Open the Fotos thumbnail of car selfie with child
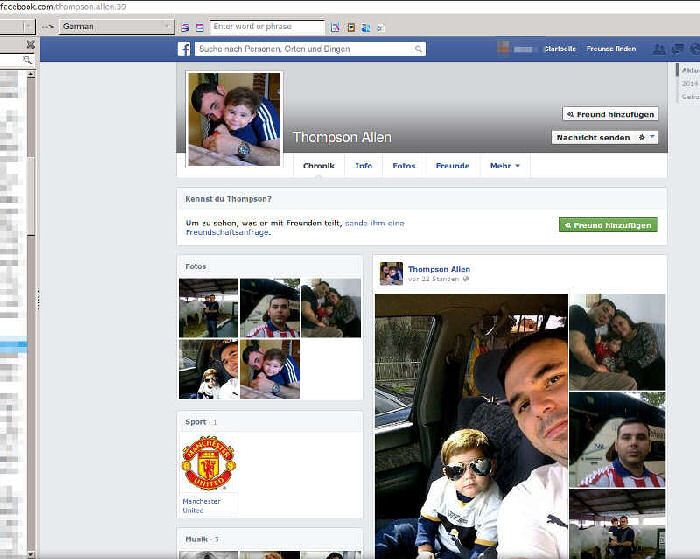Viewport: 700px width, 559px height. [x=208, y=369]
